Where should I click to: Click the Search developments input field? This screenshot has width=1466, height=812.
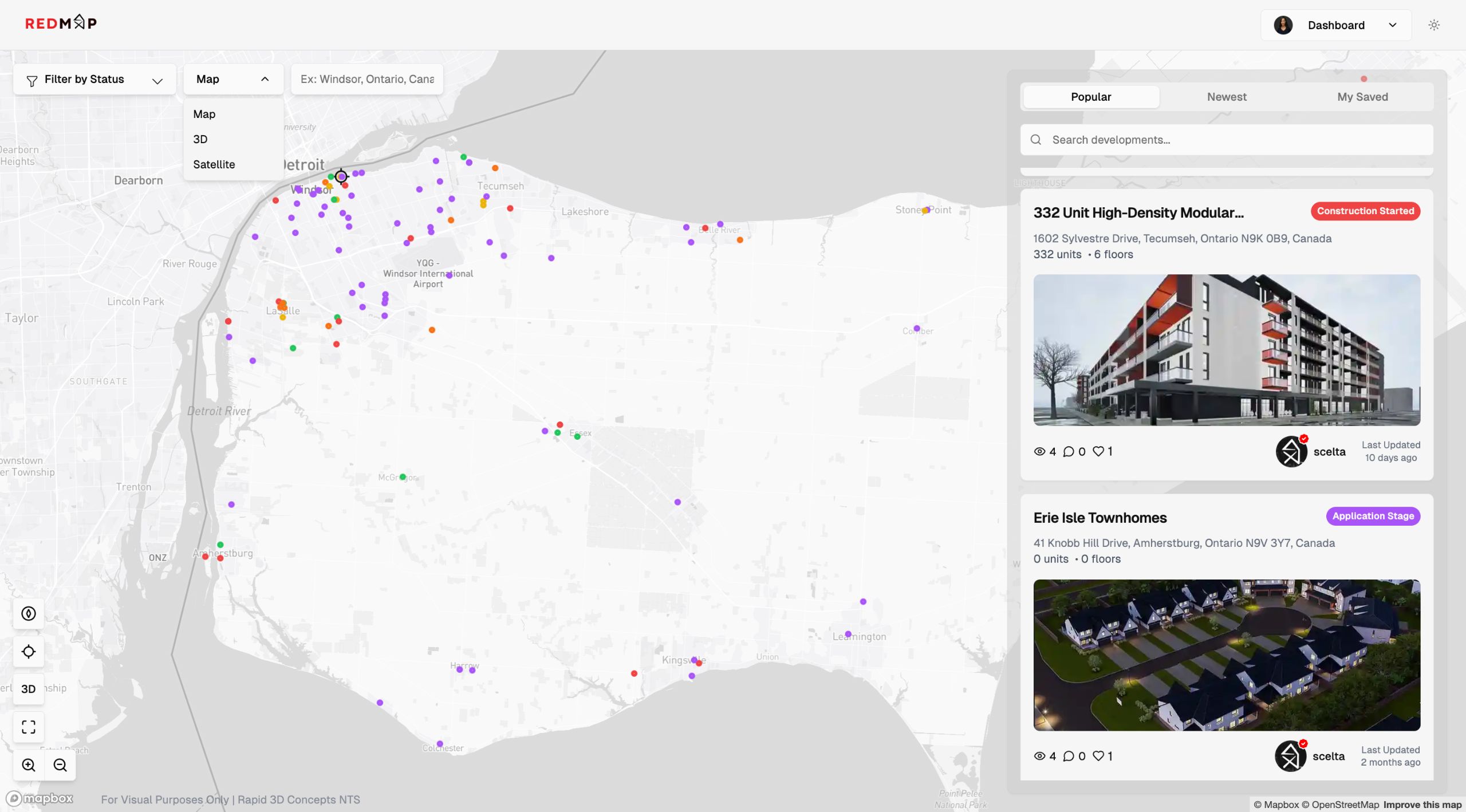tap(1227, 140)
